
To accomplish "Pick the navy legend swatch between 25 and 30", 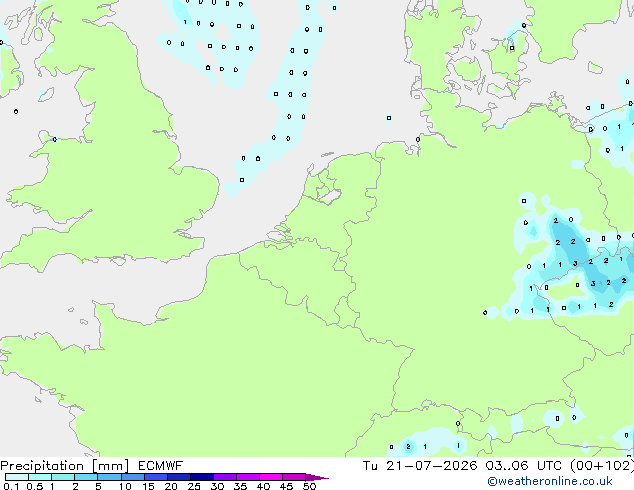I will [202, 477].
